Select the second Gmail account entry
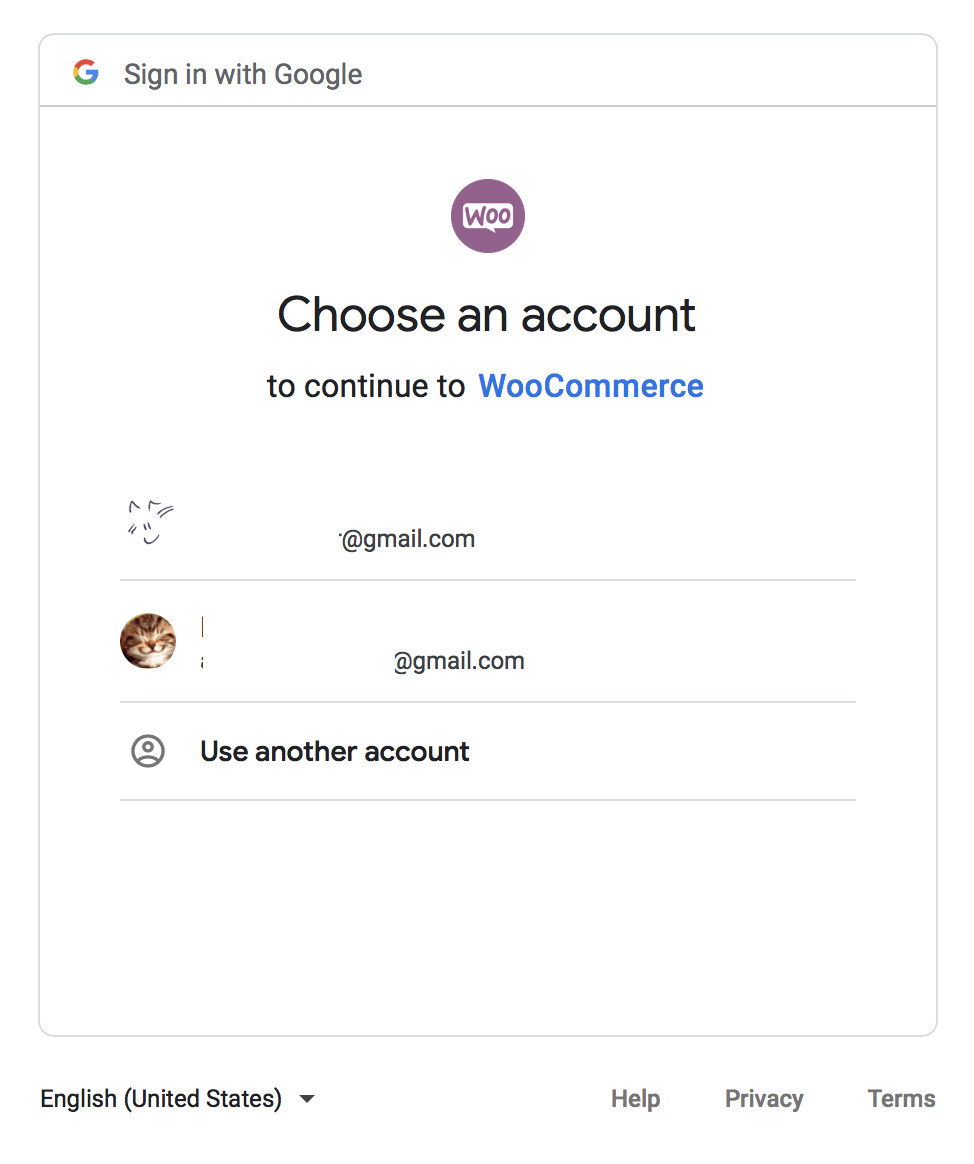974x1164 pixels. tap(487, 641)
